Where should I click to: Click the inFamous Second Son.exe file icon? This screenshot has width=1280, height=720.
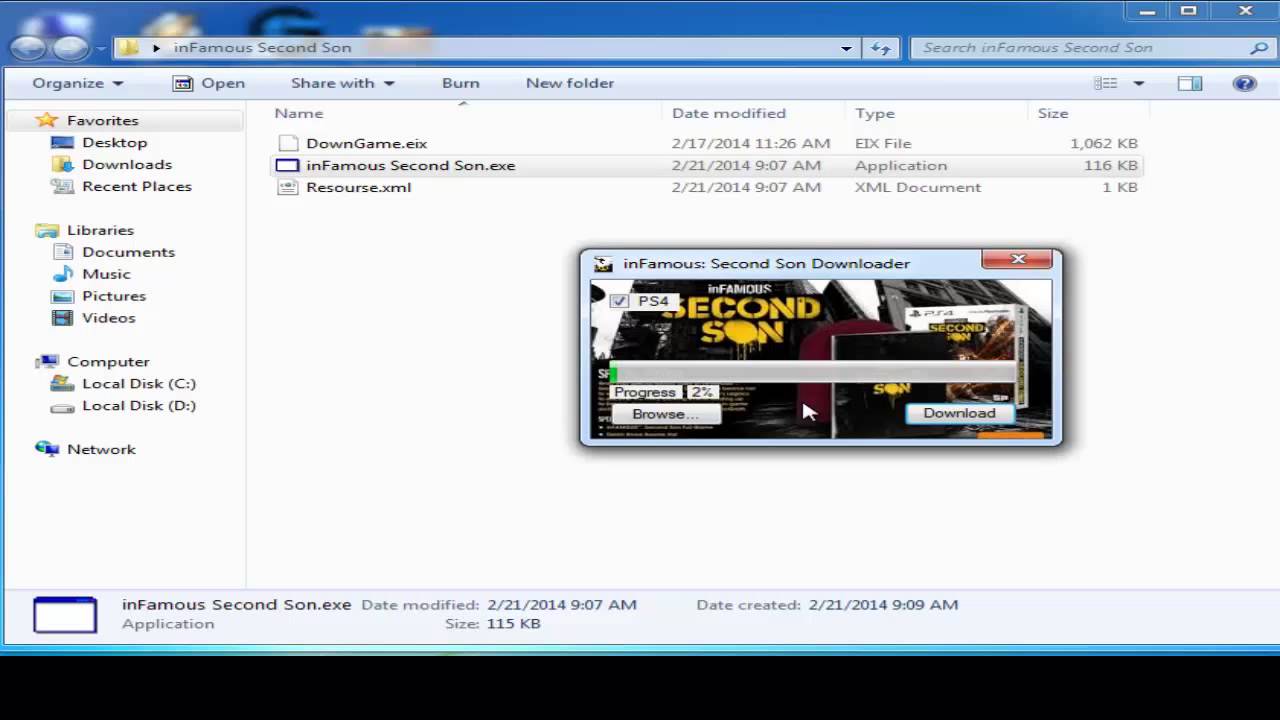tap(288, 165)
